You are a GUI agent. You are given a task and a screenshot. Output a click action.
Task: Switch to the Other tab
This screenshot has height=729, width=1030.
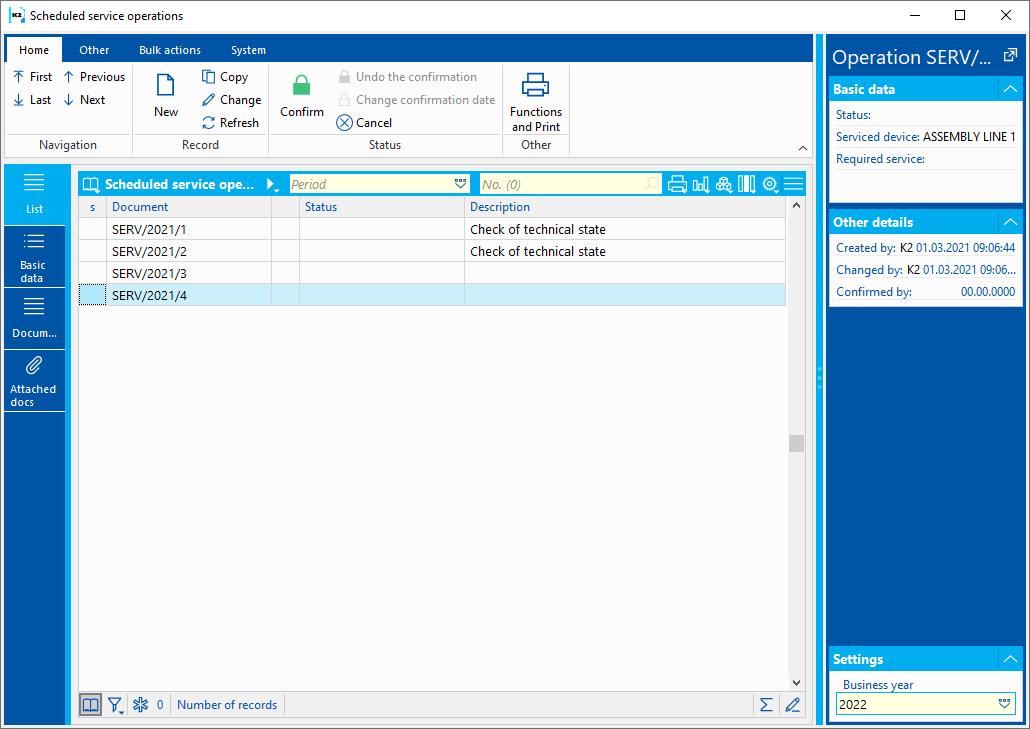94,50
